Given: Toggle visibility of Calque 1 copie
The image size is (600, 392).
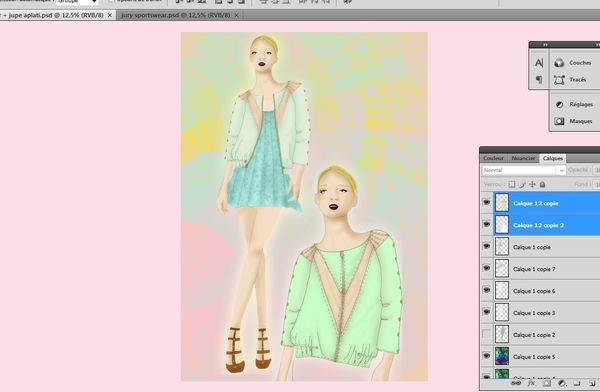Looking at the screenshot, I should coord(486,246).
